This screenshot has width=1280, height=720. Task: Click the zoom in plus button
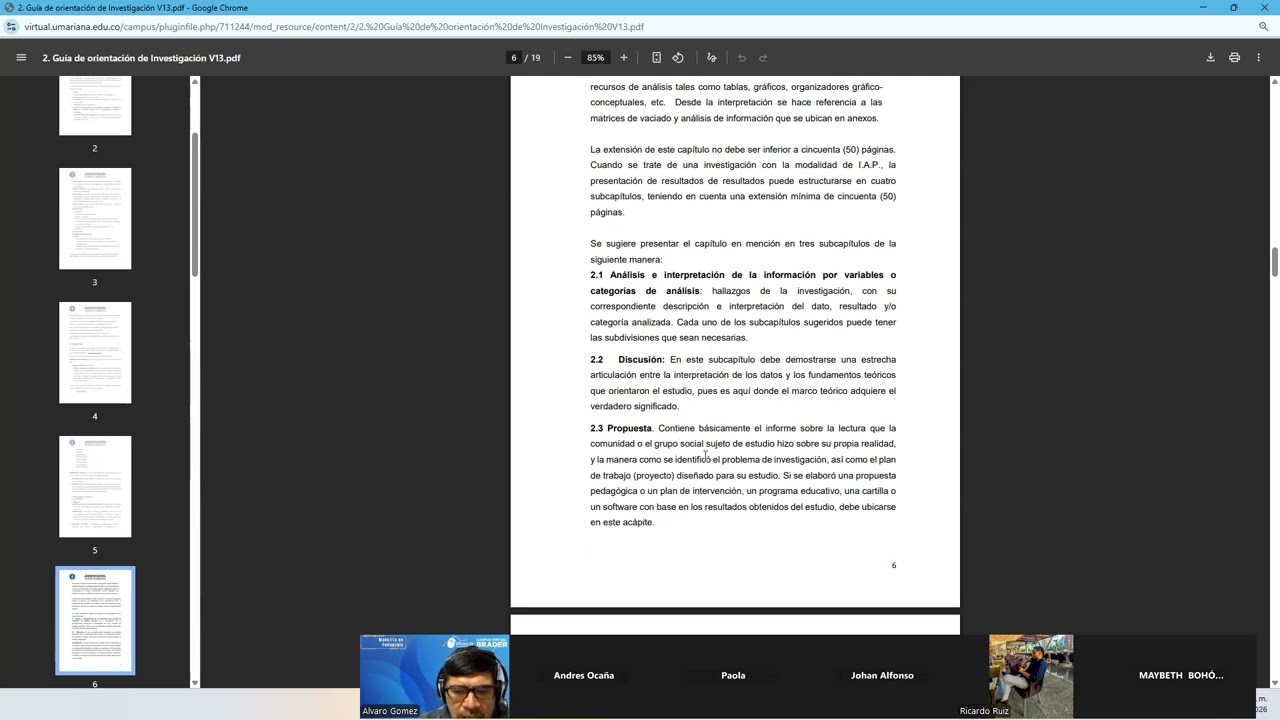pyautogui.click(x=624, y=58)
